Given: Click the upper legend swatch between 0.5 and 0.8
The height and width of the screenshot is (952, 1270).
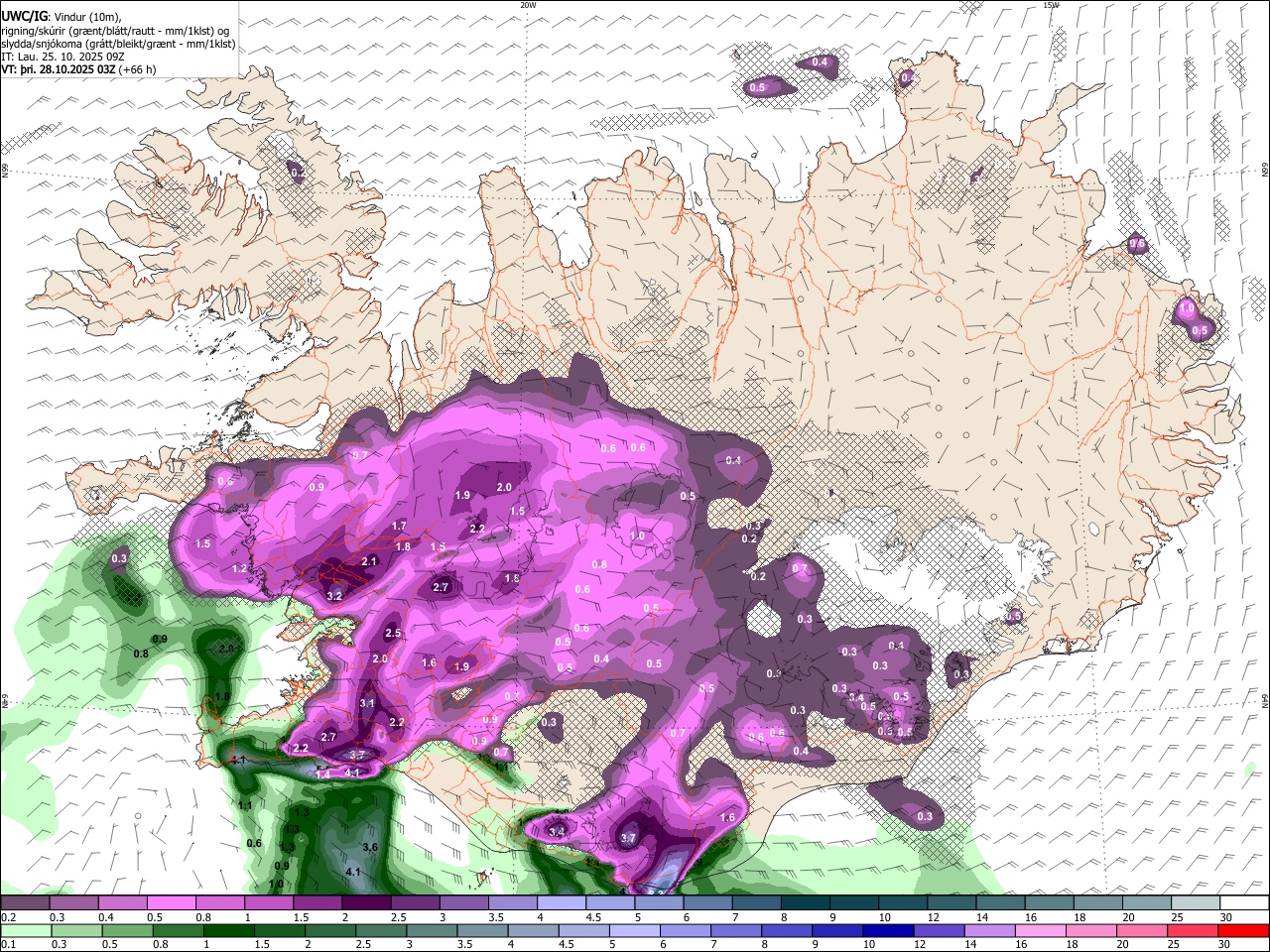Looking at the screenshot, I should (x=173, y=903).
